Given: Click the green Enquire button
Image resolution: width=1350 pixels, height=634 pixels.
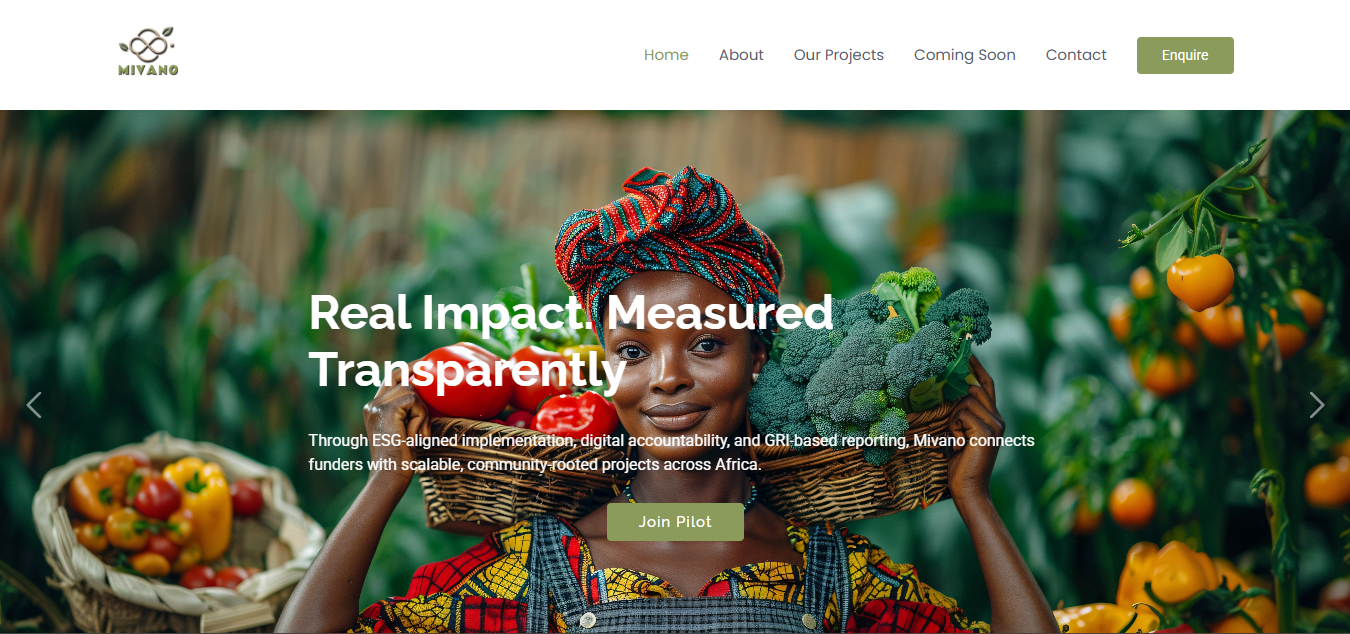Looking at the screenshot, I should (x=1185, y=55).
